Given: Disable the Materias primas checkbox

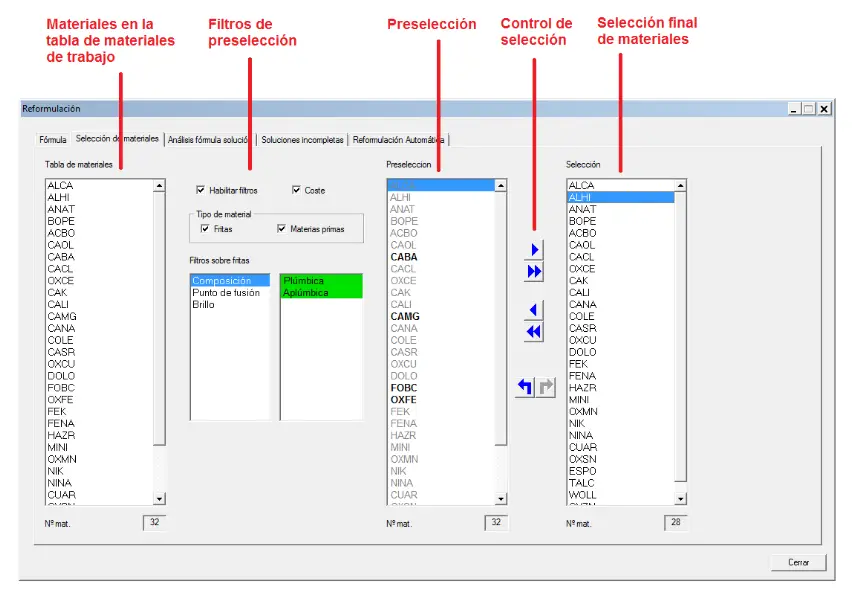Looking at the screenshot, I should pos(281,229).
